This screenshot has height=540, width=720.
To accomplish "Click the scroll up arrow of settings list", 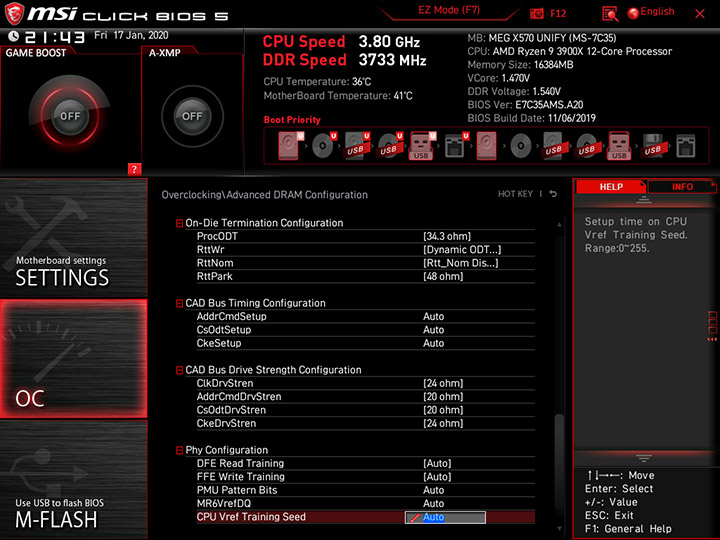I will click(x=559, y=225).
